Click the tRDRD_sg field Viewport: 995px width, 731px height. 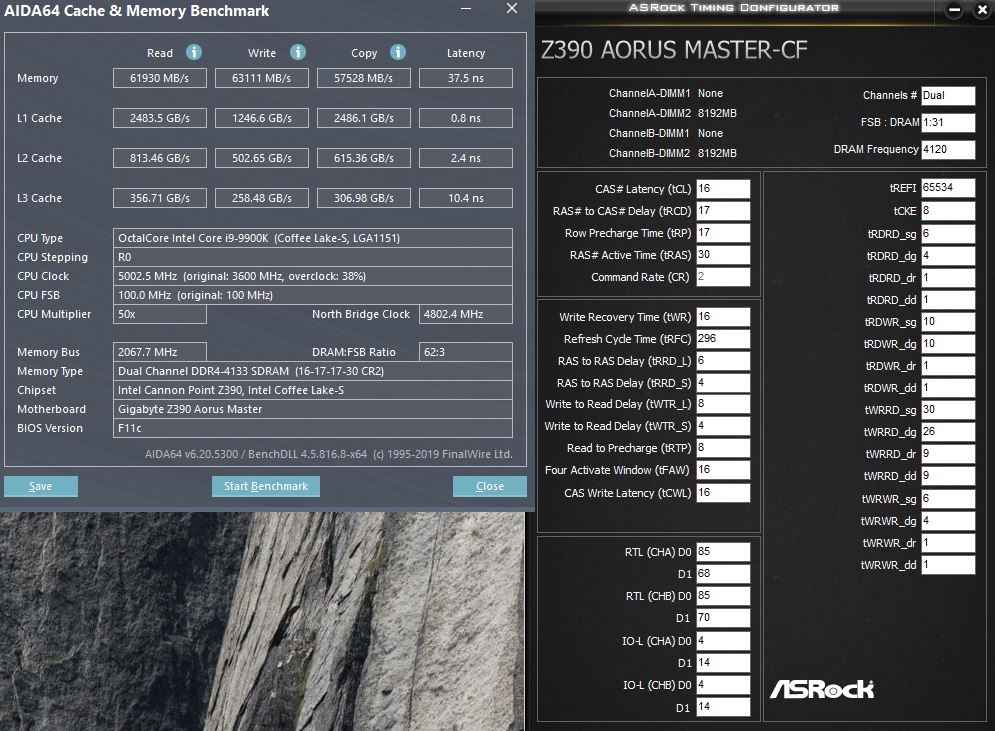click(948, 234)
